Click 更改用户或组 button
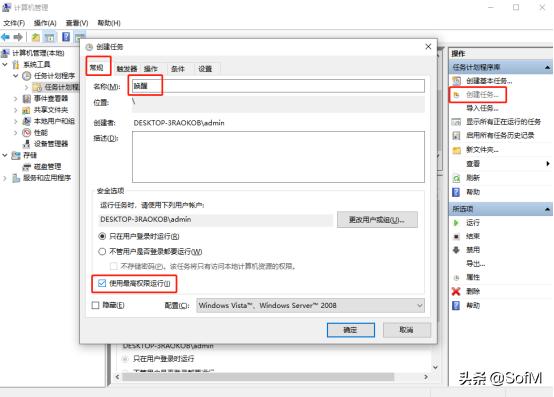This screenshot has height=397, width=554. (x=377, y=220)
